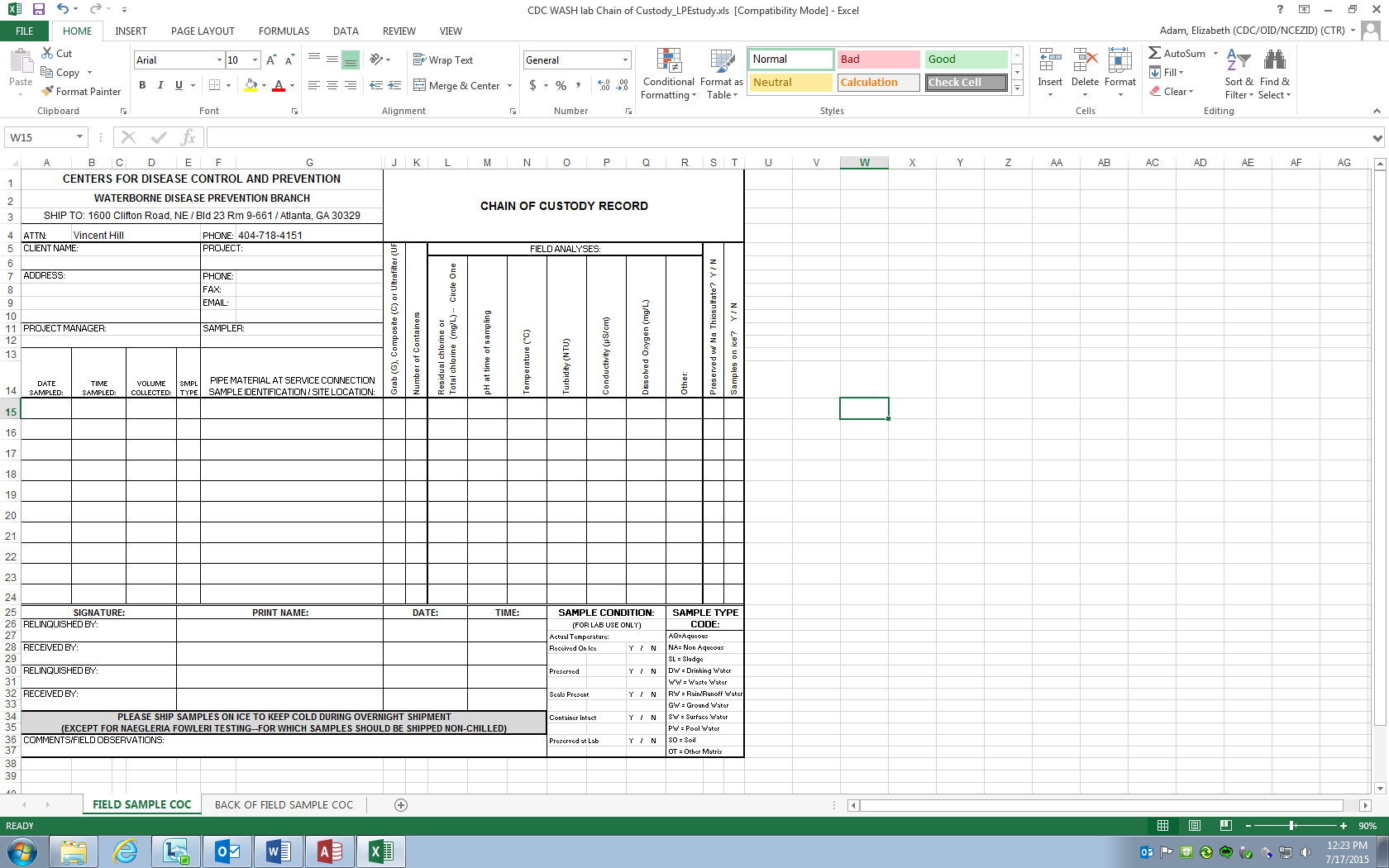This screenshot has width=1389, height=868.
Task: Open the PAGE LAYOUT ribbon tab
Action: click(x=203, y=31)
